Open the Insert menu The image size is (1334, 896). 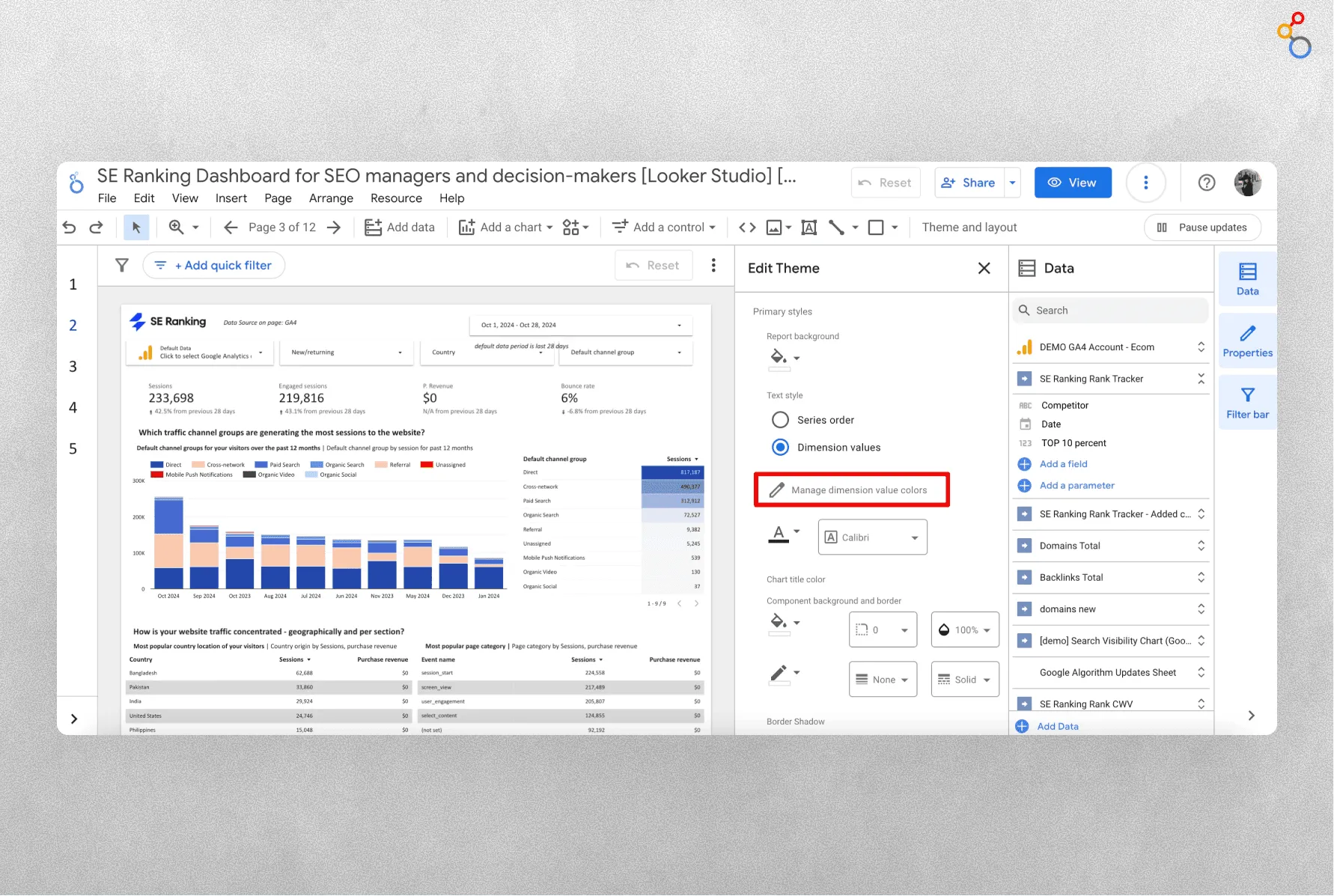(231, 198)
